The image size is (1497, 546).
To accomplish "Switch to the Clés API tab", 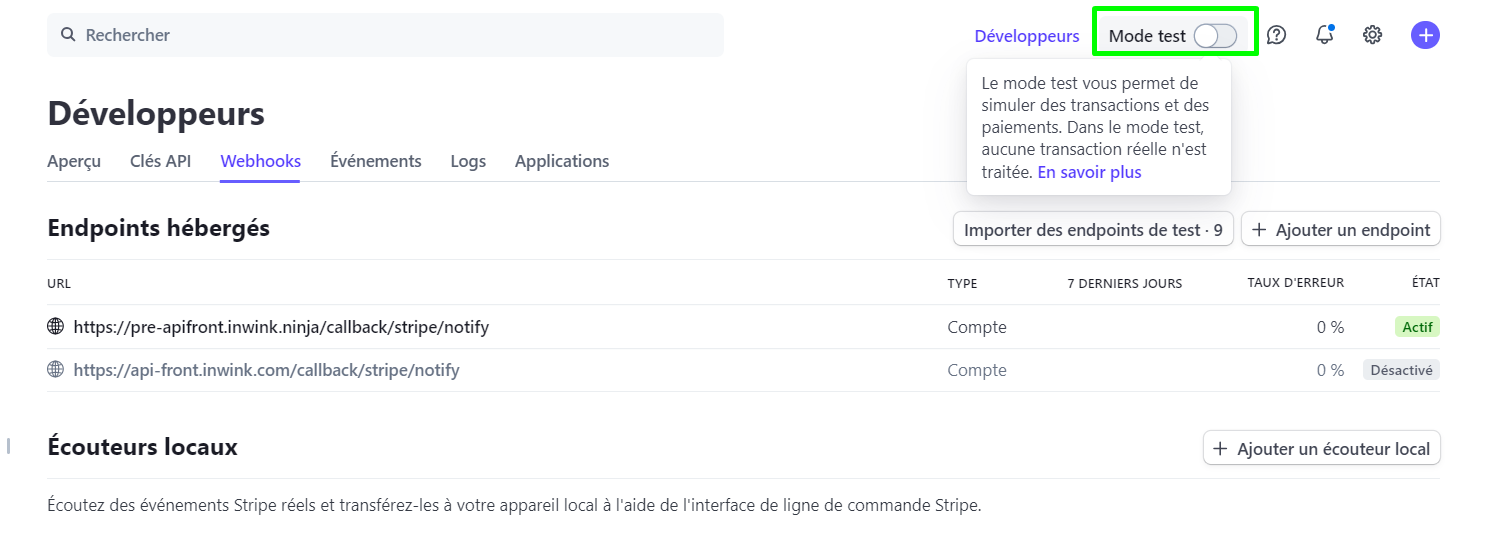I will click(160, 161).
